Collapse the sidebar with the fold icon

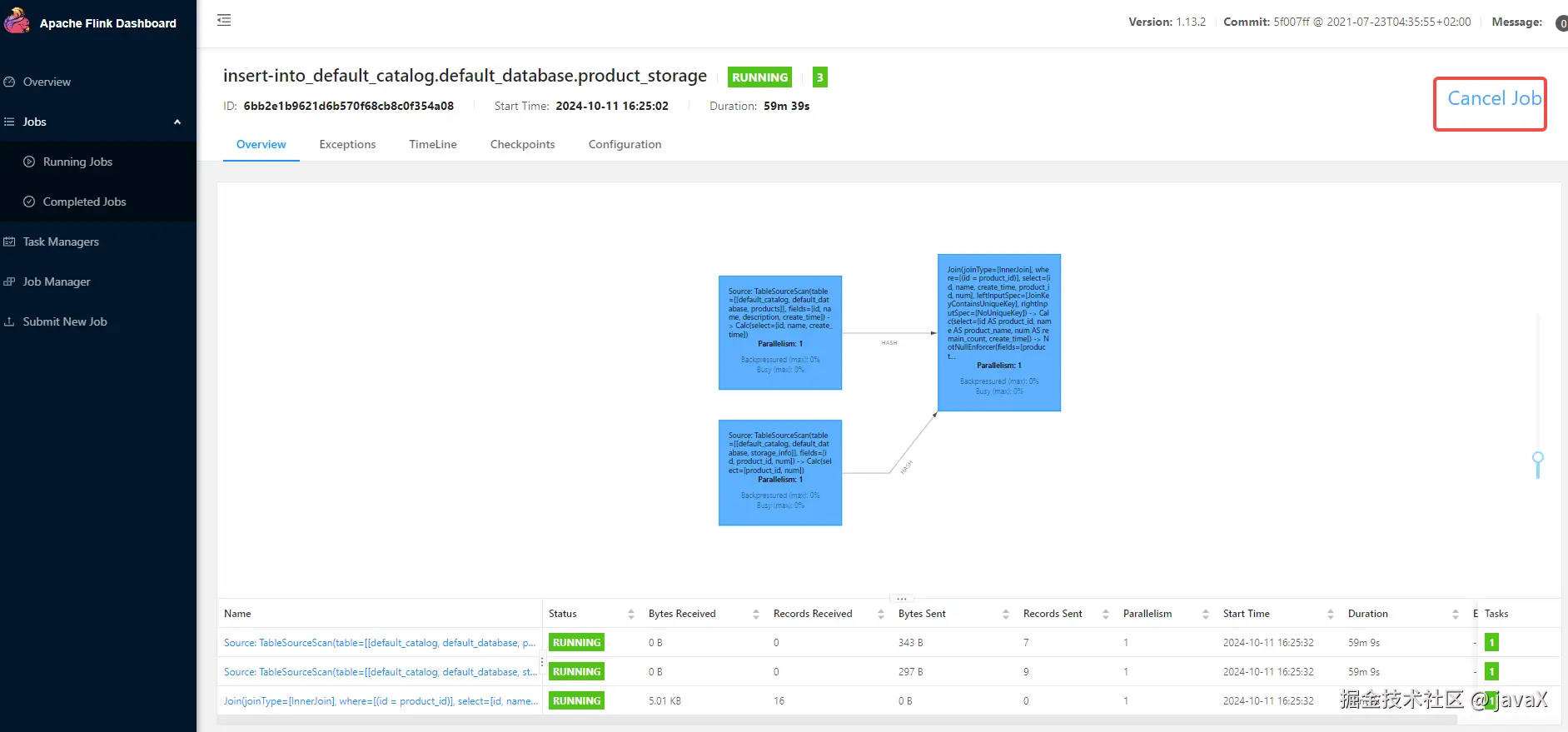click(224, 20)
